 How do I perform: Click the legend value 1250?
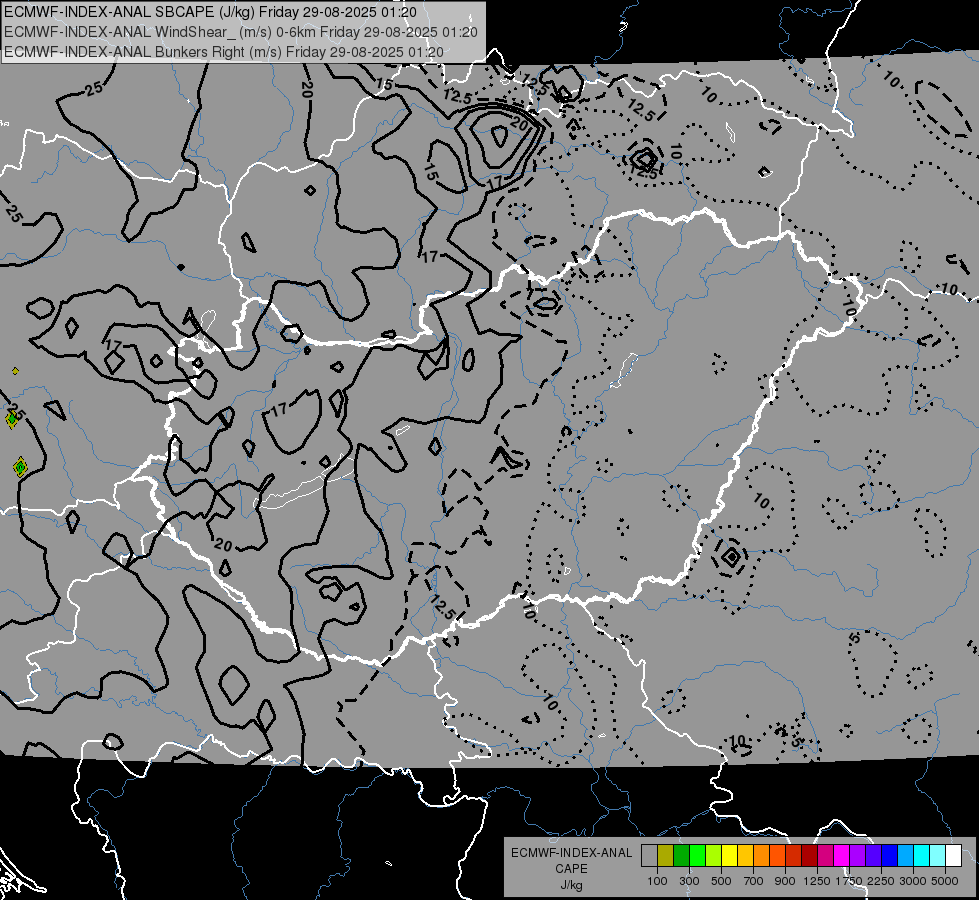click(817, 881)
